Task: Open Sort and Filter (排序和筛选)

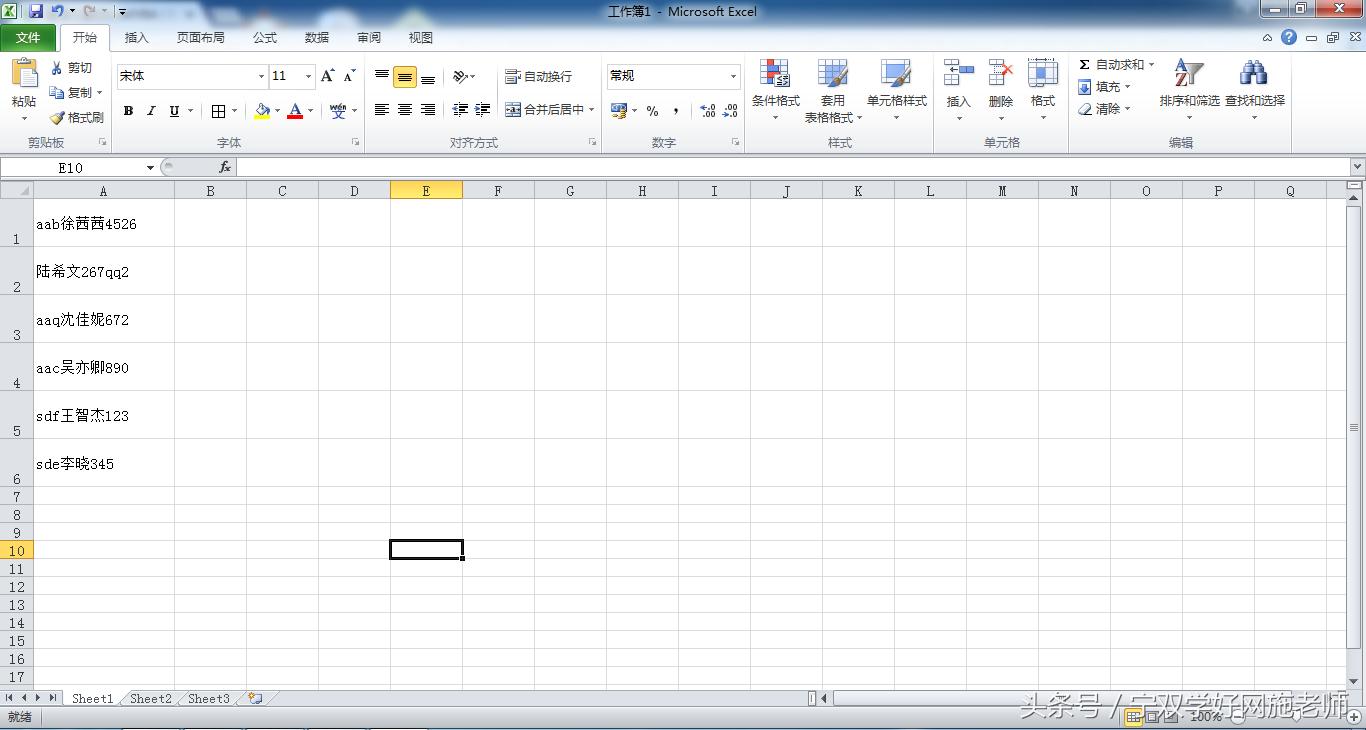Action: (x=1189, y=88)
